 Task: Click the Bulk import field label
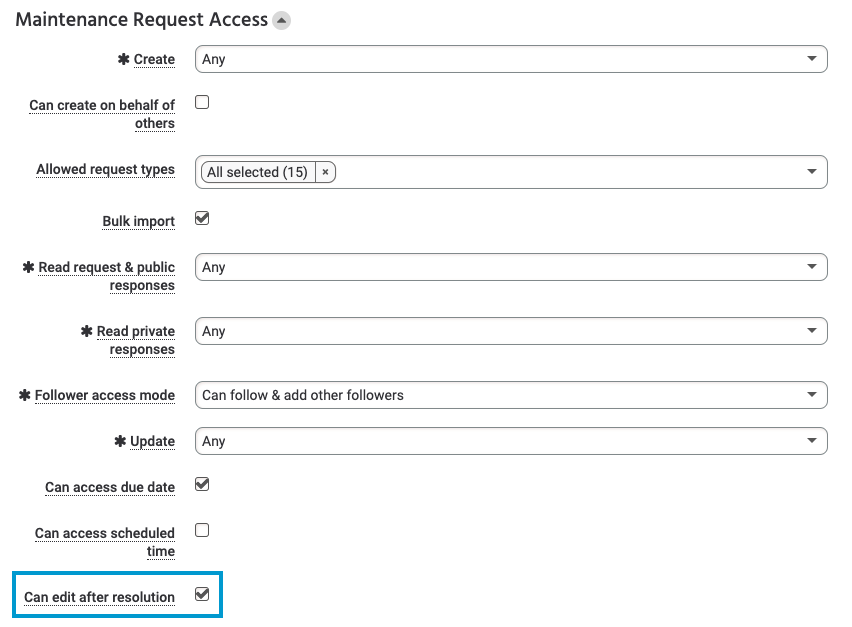click(x=138, y=221)
